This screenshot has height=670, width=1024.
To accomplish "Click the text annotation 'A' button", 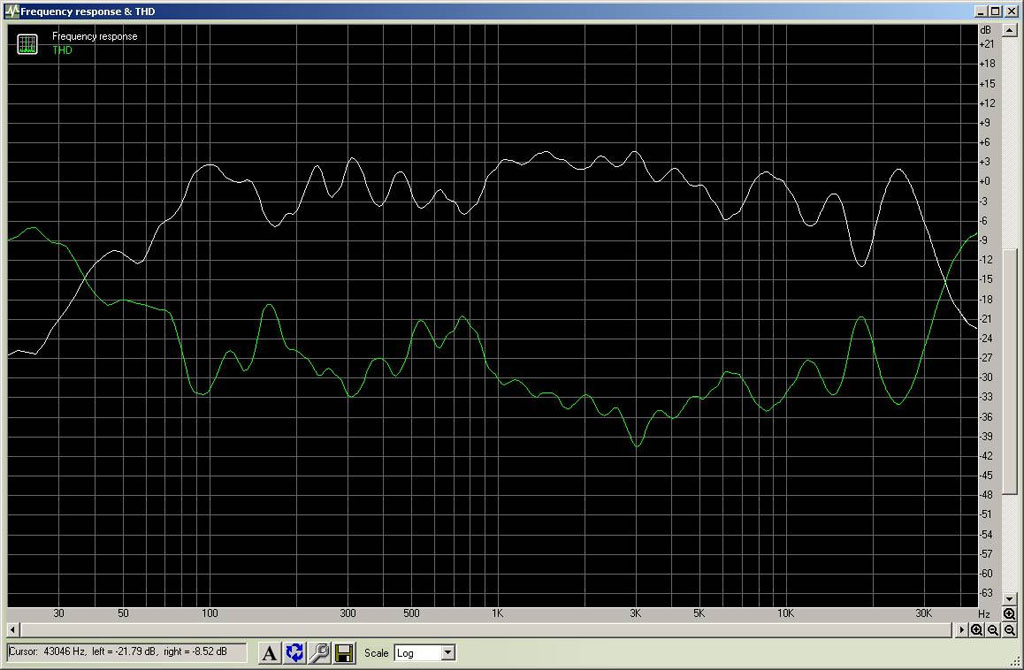I will 269,653.
